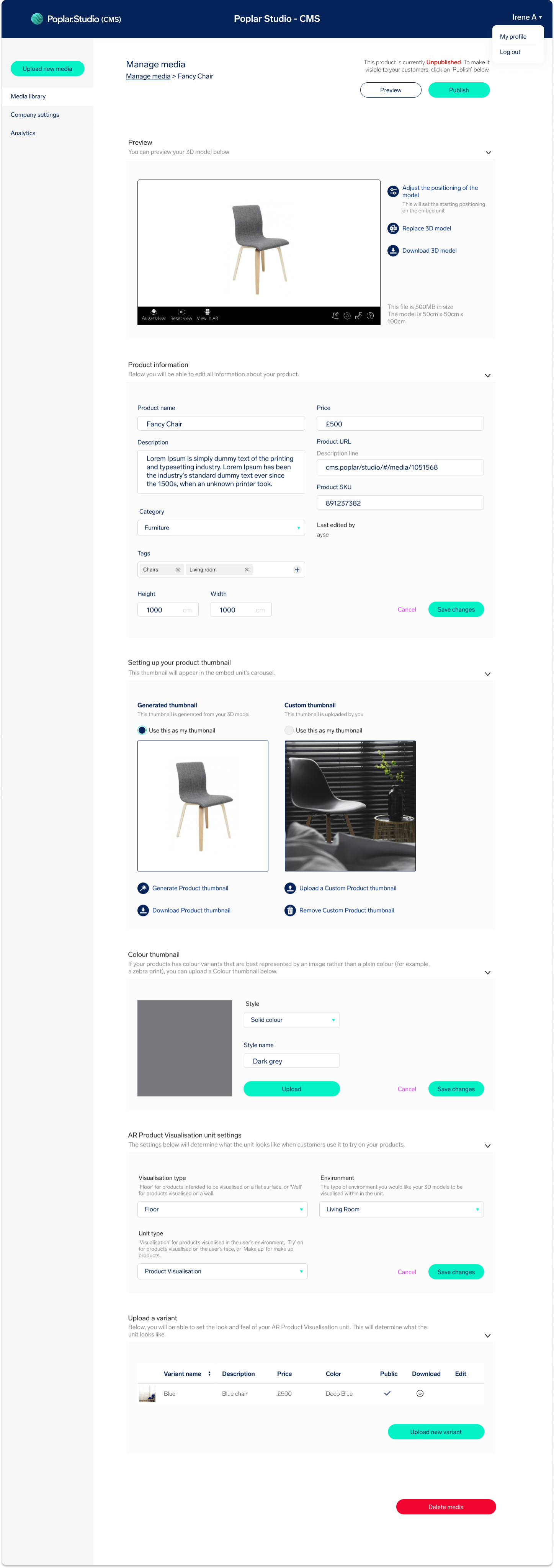
Task: Open Company settings in sidebar
Action: click(x=35, y=114)
